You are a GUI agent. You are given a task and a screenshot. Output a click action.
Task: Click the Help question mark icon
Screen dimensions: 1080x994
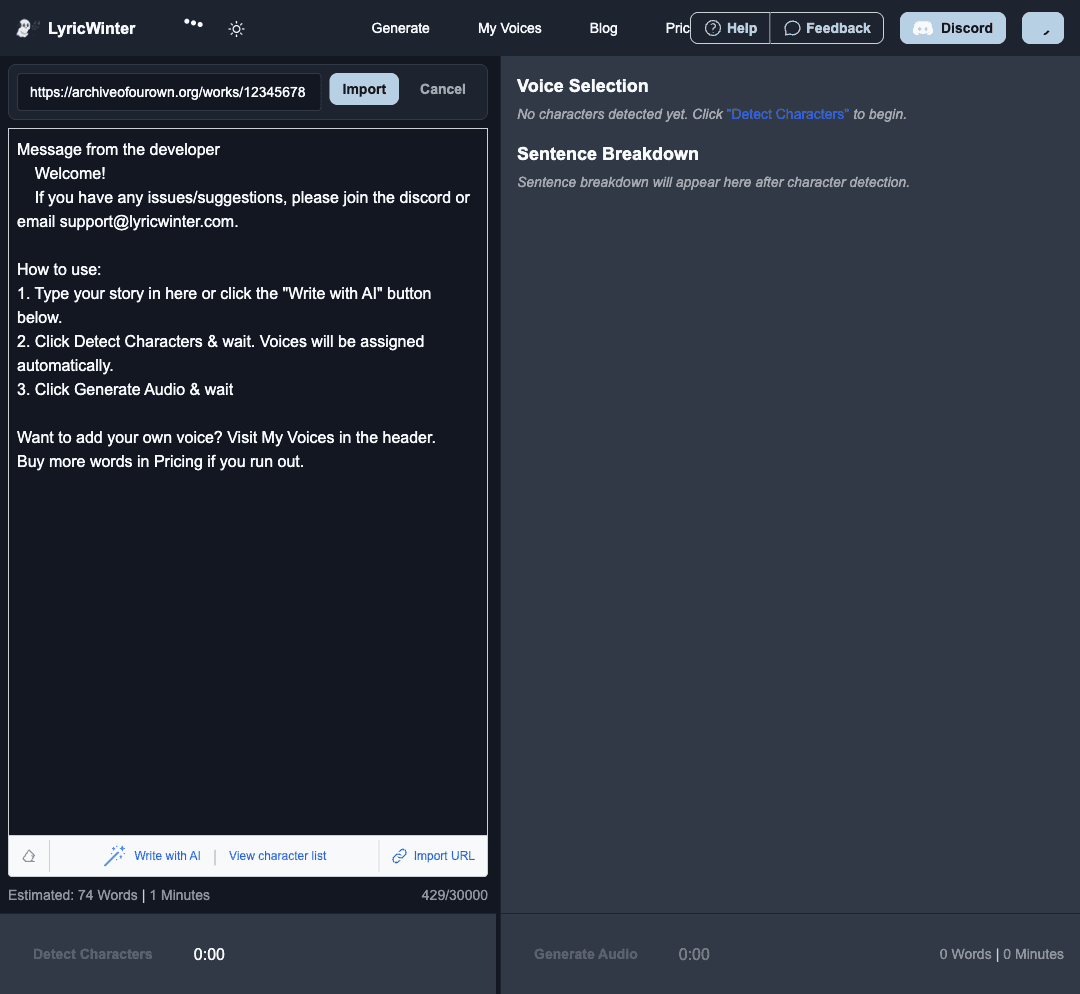[x=713, y=28]
